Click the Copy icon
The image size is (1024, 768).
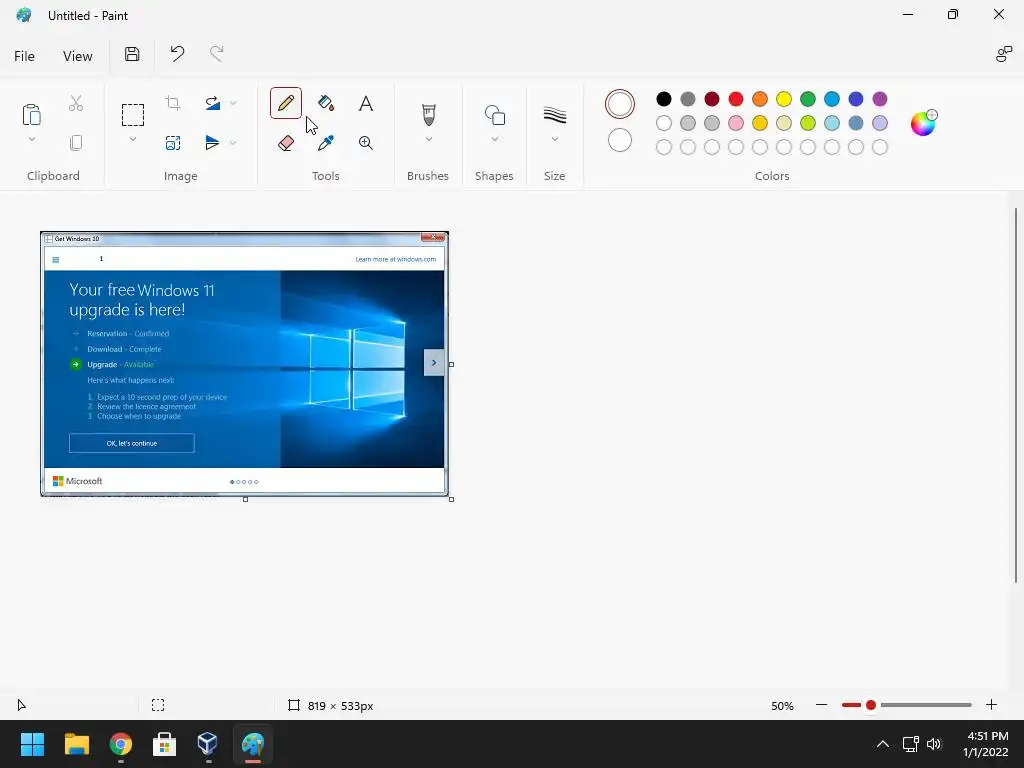[76, 143]
